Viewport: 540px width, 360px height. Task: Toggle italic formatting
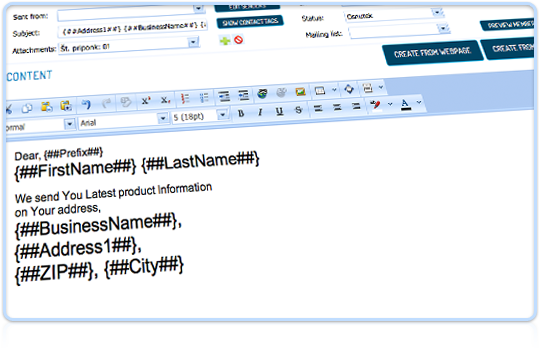coord(260,112)
